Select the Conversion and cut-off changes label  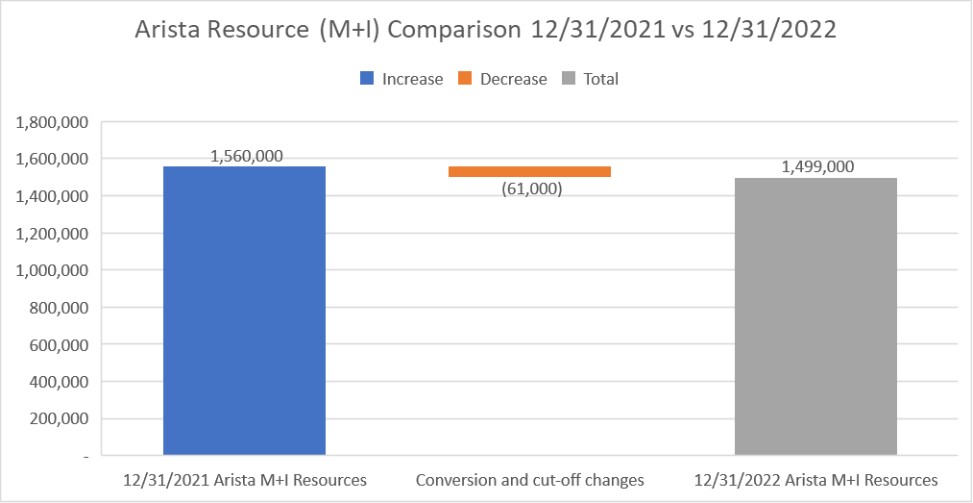529,480
